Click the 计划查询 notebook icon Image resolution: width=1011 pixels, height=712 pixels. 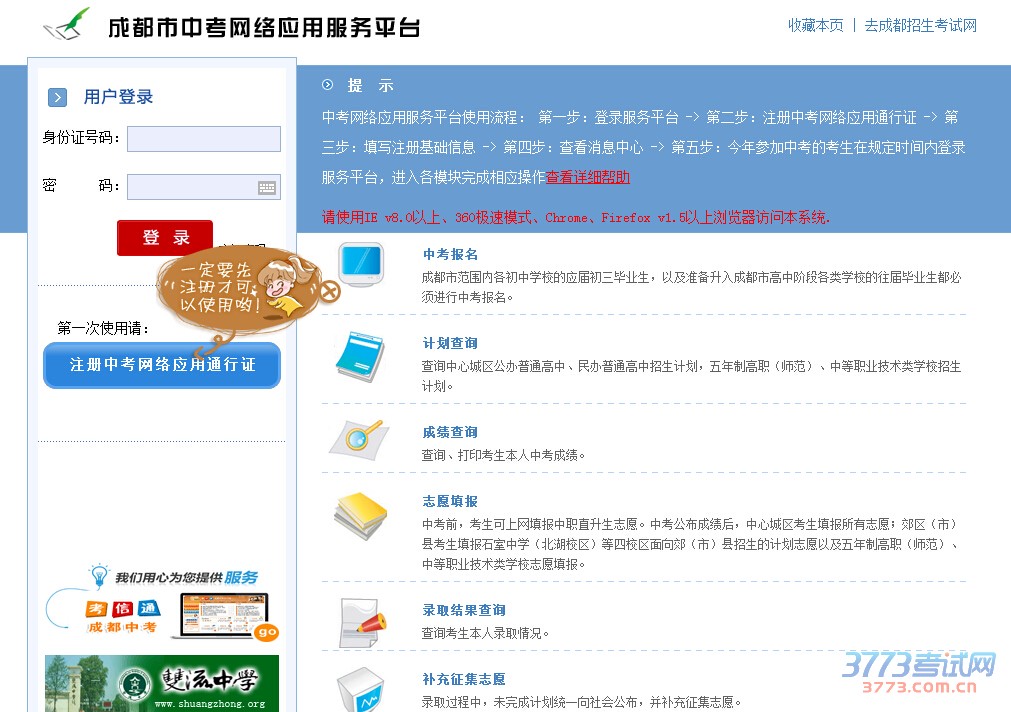[x=360, y=357]
